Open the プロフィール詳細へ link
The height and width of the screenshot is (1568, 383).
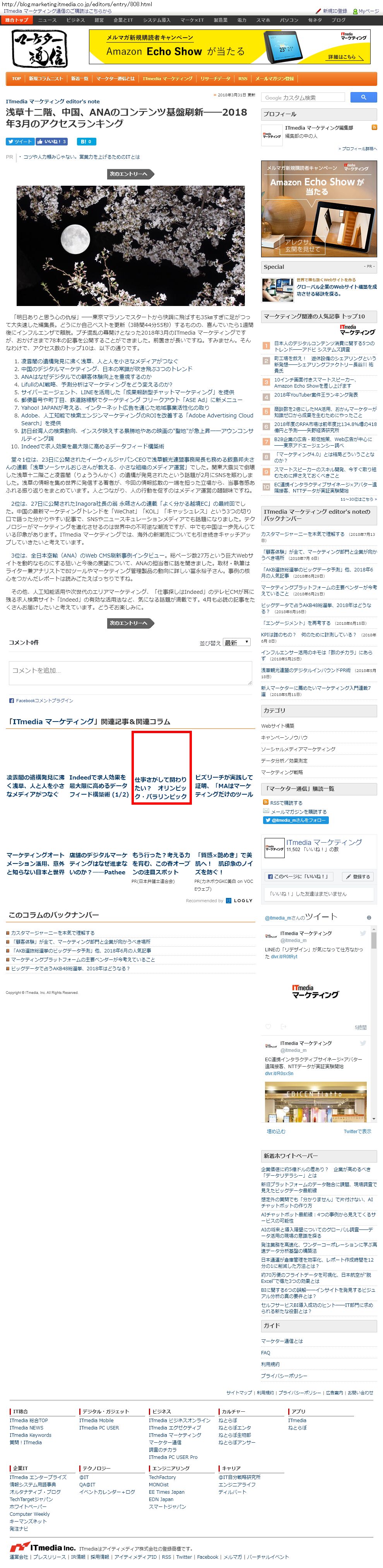tap(357, 149)
